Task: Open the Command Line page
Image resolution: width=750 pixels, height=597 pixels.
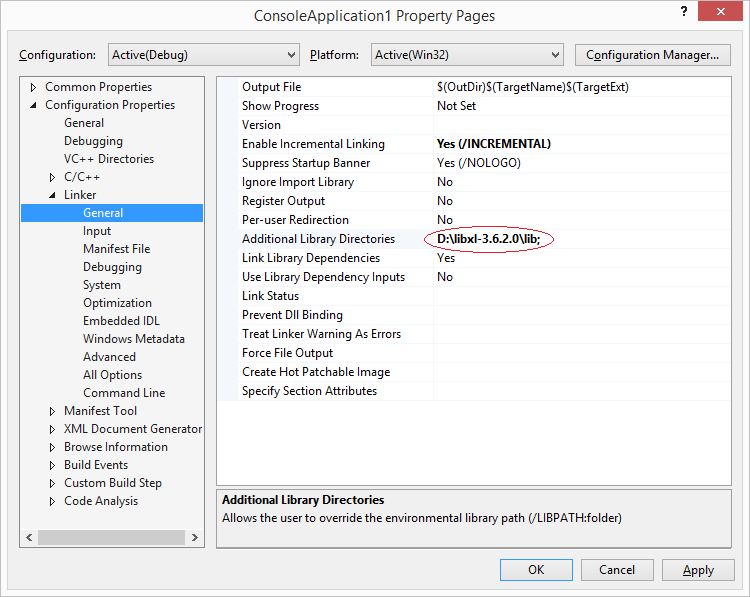Action: point(124,393)
